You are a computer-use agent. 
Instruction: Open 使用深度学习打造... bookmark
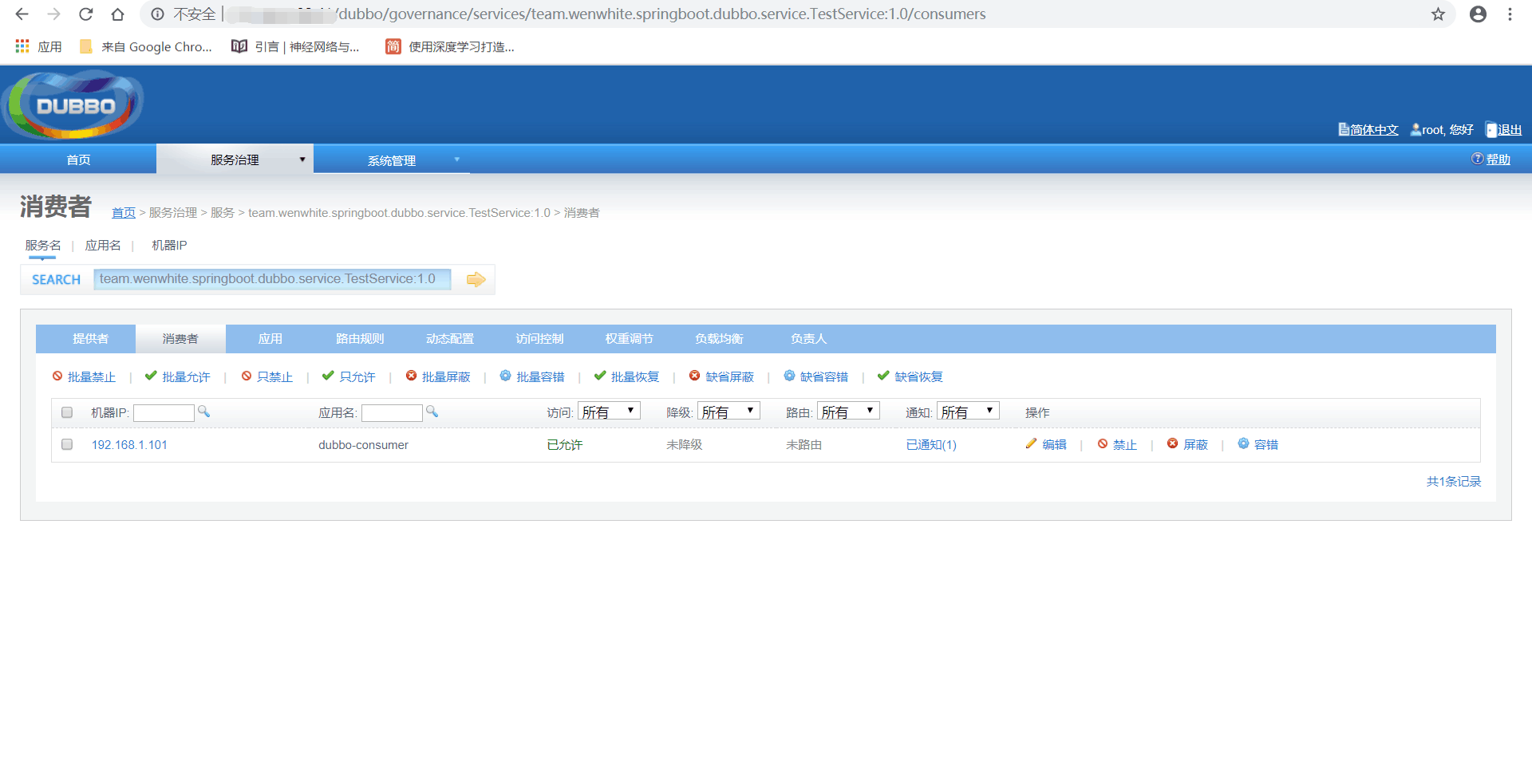pyautogui.click(x=450, y=47)
